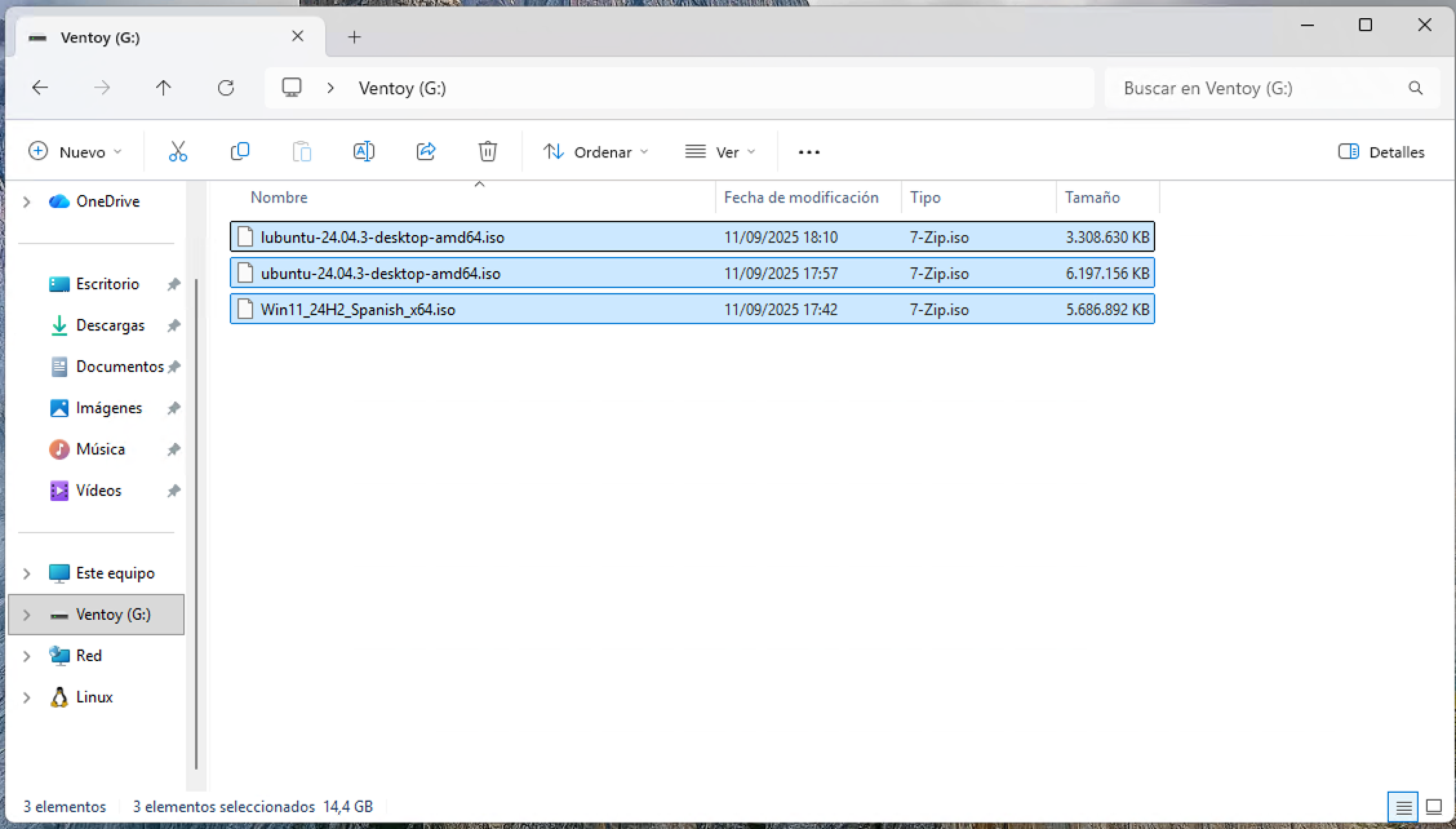Refresh the current folder view
Image resolution: width=1456 pixels, height=829 pixels.
[x=226, y=88]
